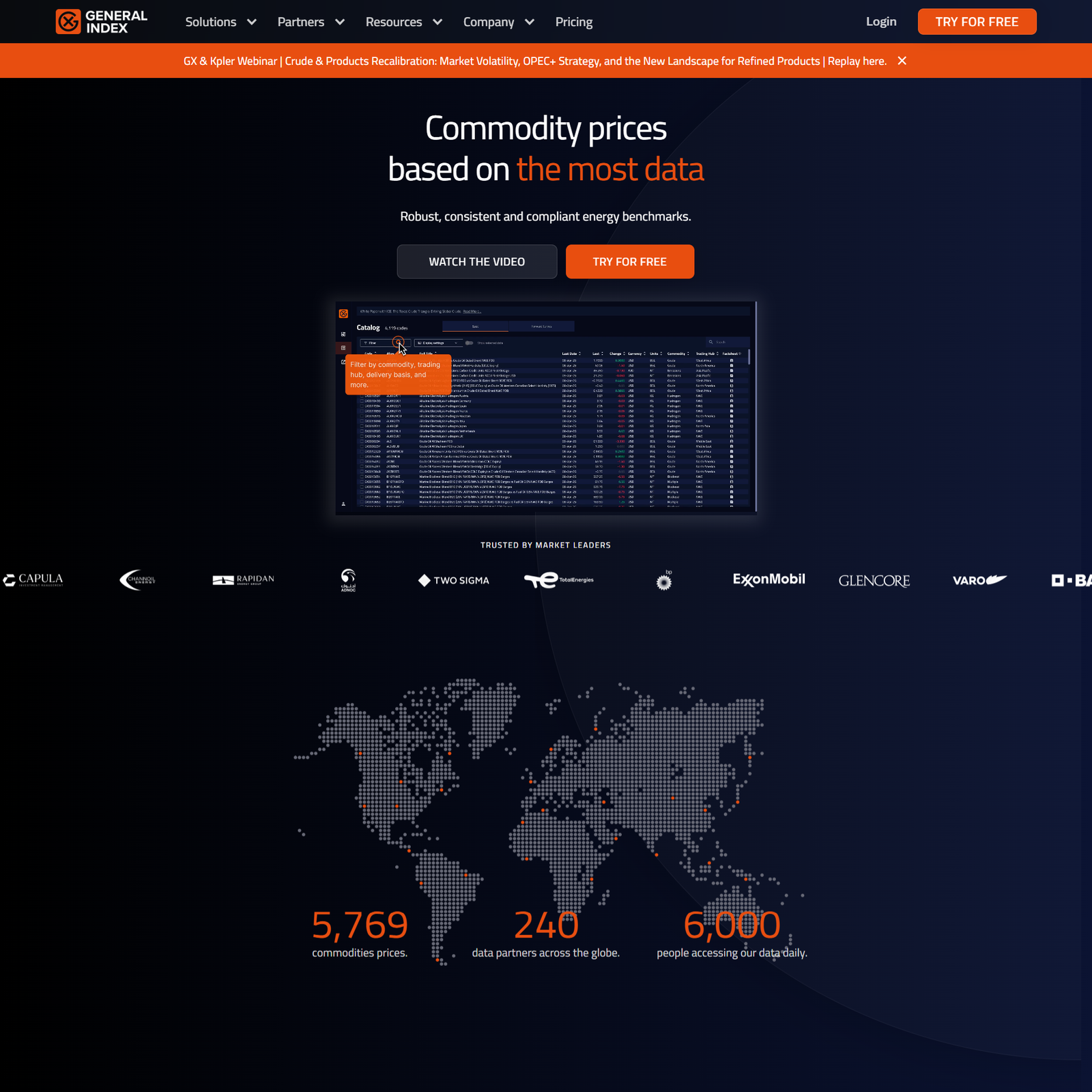Dismiss the orange webinar banner
Image resolution: width=1092 pixels, height=1092 pixels.
coord(902,61)
